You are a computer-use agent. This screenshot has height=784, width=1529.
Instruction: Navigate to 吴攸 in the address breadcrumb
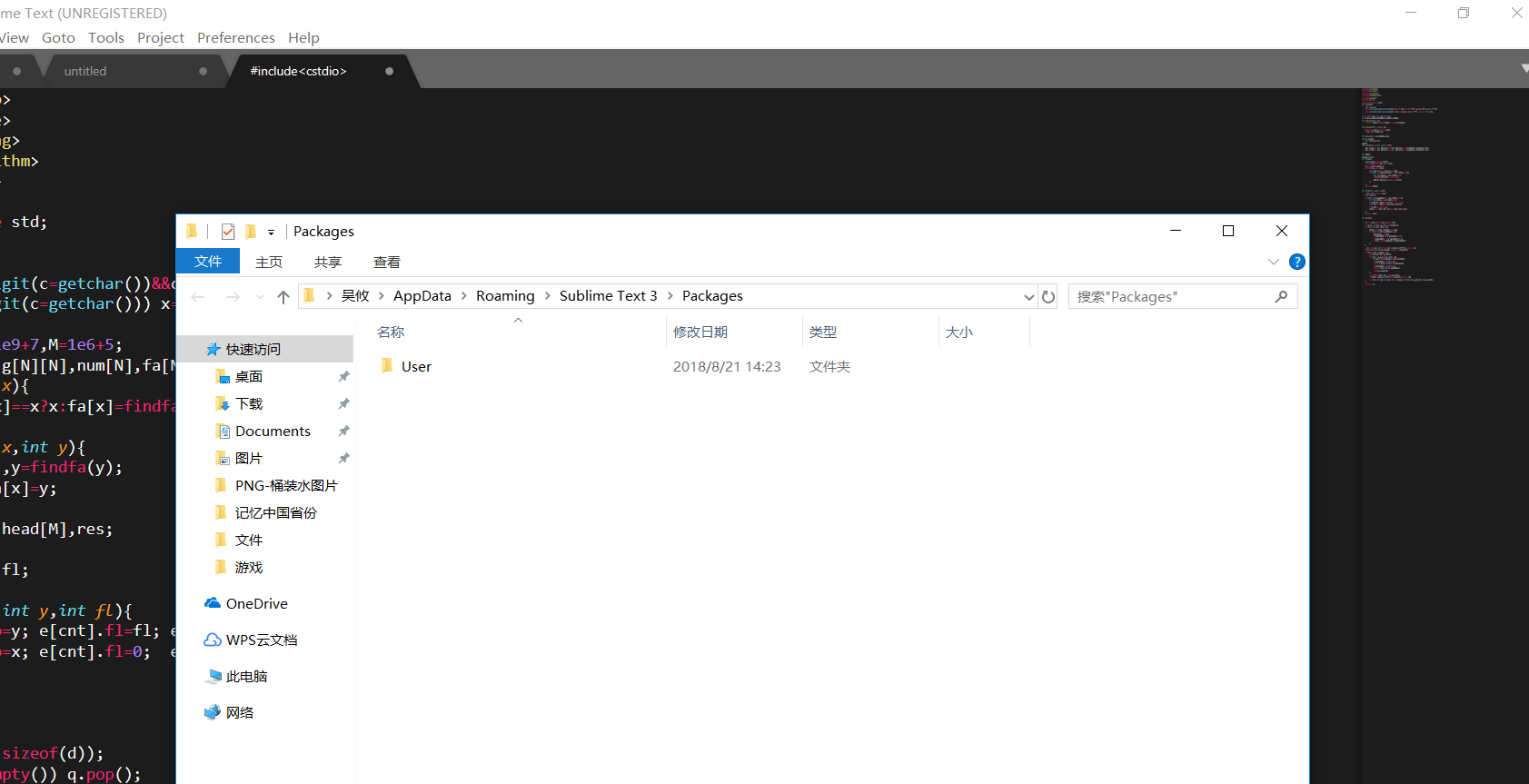point(355,295)
